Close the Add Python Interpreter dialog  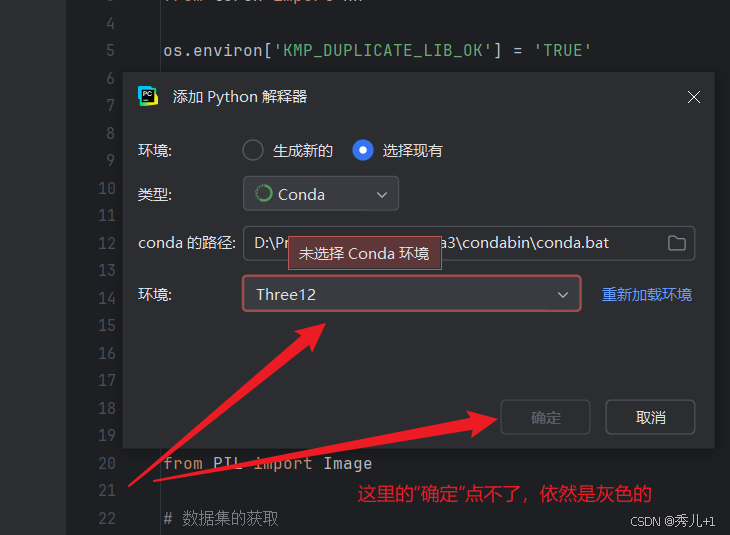point(694,97)
